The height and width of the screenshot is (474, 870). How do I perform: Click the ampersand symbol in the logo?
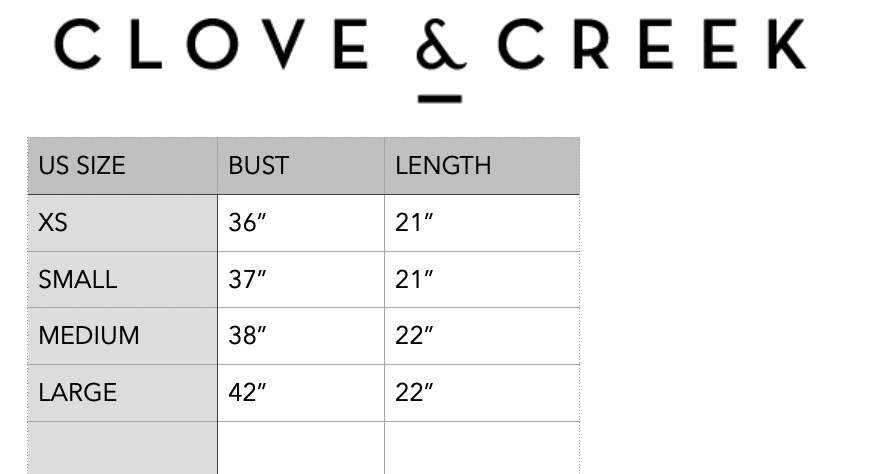440,47
